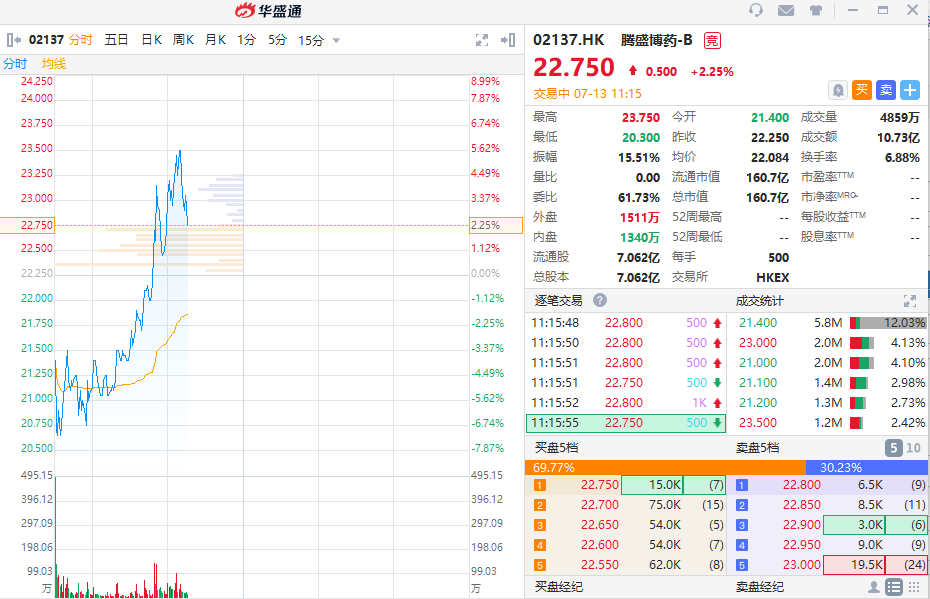This screenshot has height=599, width=930.
Task: Click the orange 买 buy button
Action: point(862,90)
